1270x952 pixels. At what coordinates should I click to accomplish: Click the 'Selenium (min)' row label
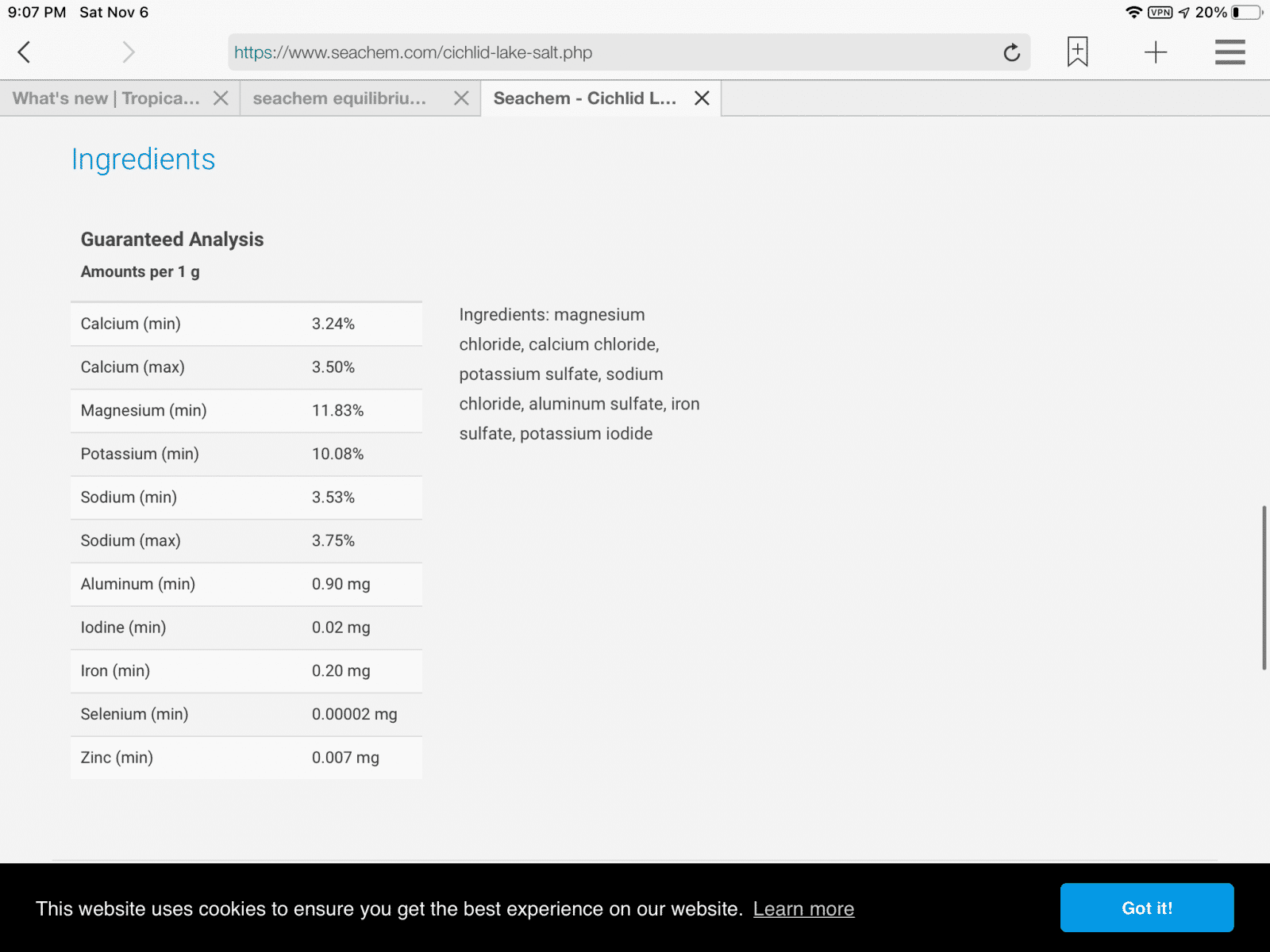tap(134, 714)
